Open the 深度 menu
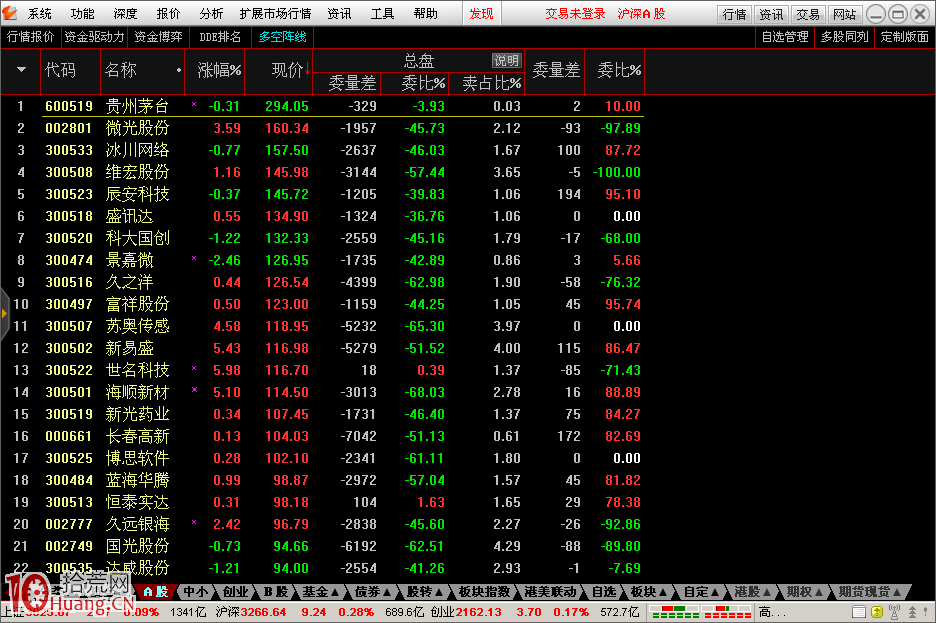The image size is (936, 623). tap(125, 13)
